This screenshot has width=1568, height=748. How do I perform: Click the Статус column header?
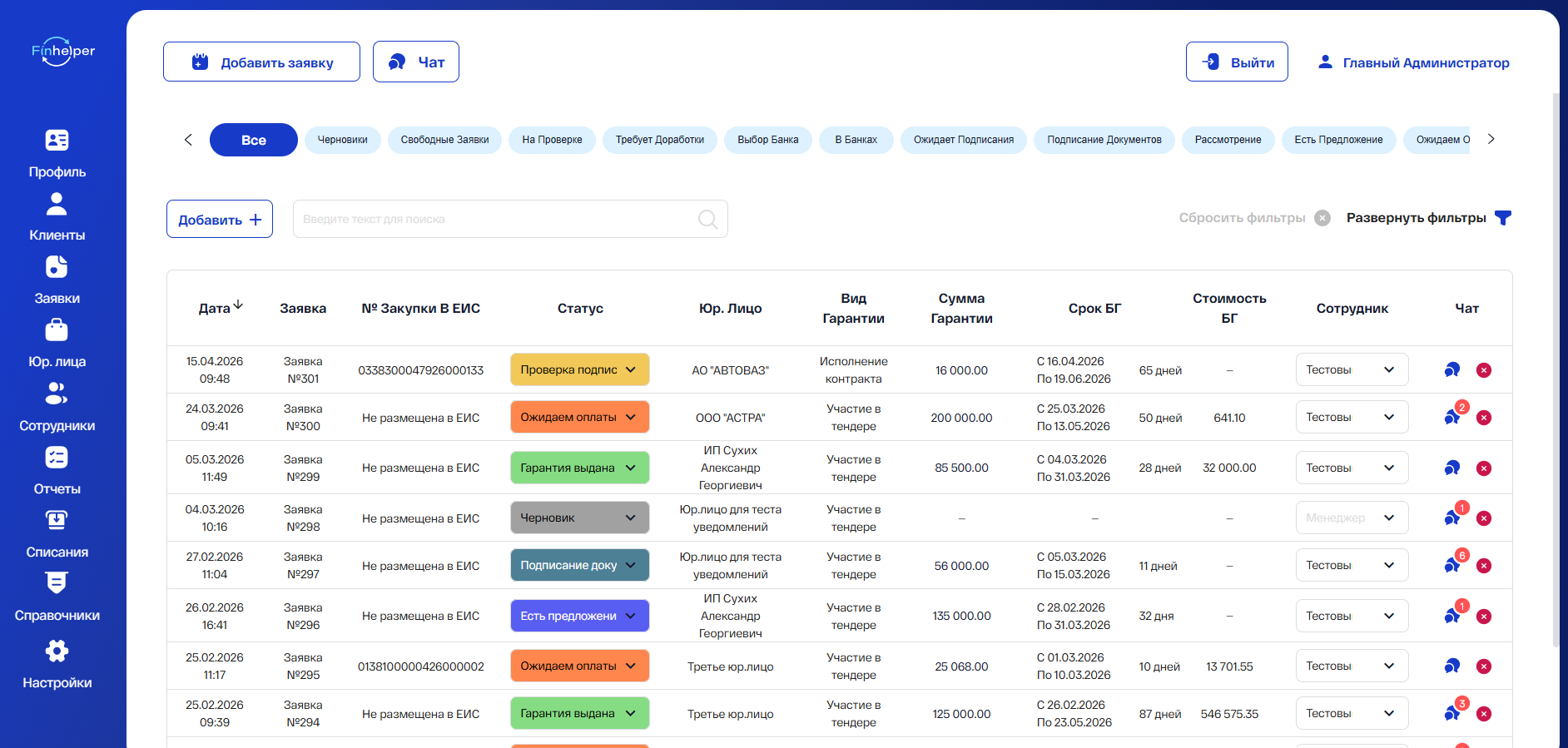tap(580, 308)
